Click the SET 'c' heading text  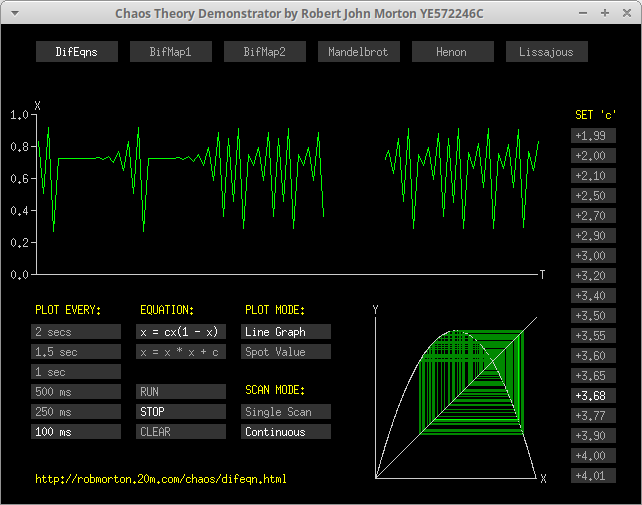596,115
